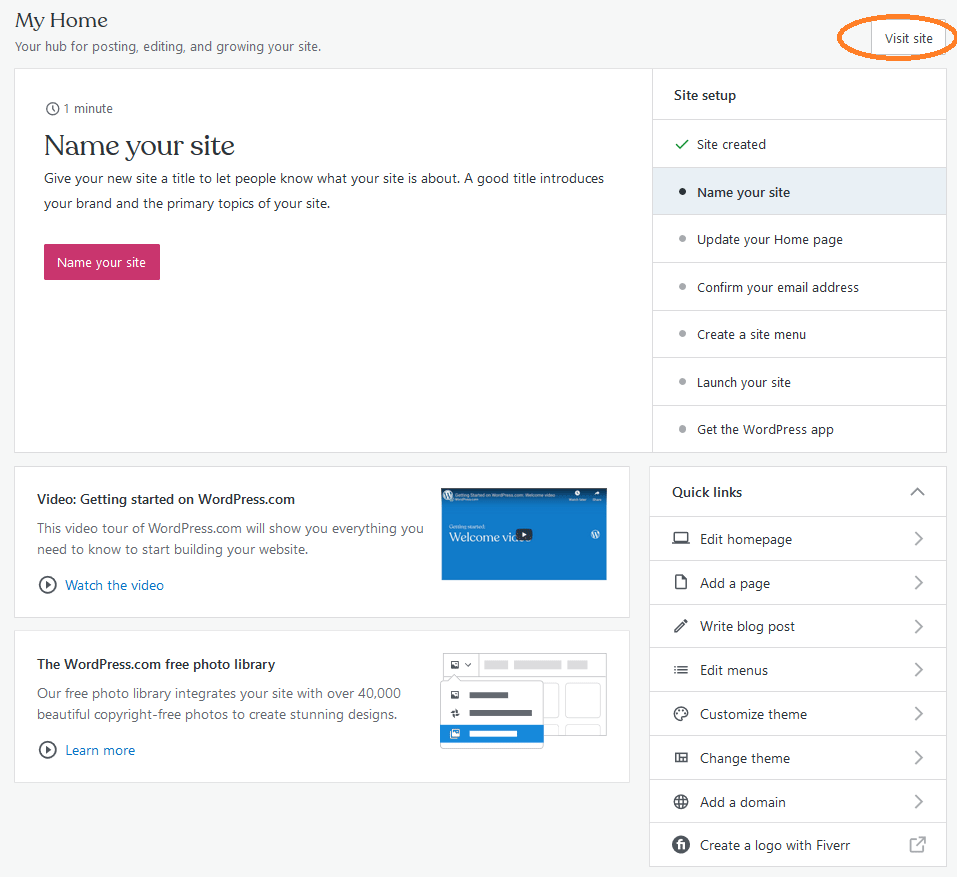
Task: Click the pink Name your site button
Action: coord(101,261)
